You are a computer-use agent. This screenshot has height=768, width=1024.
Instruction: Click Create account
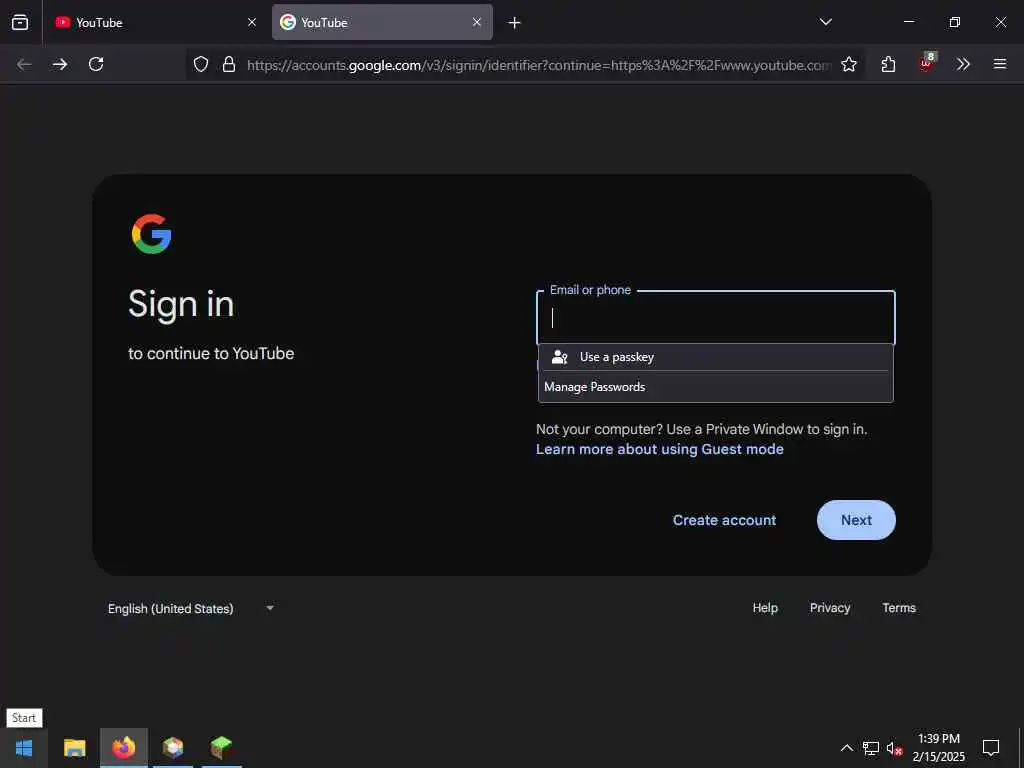[724, 520]
